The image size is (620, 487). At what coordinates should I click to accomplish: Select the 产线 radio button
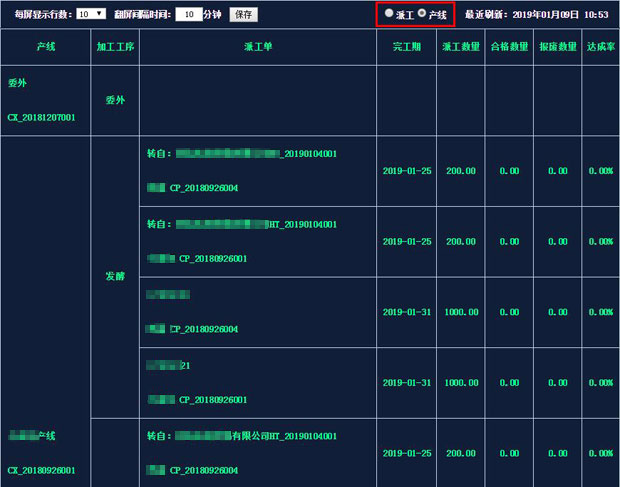tap(422, 13)
